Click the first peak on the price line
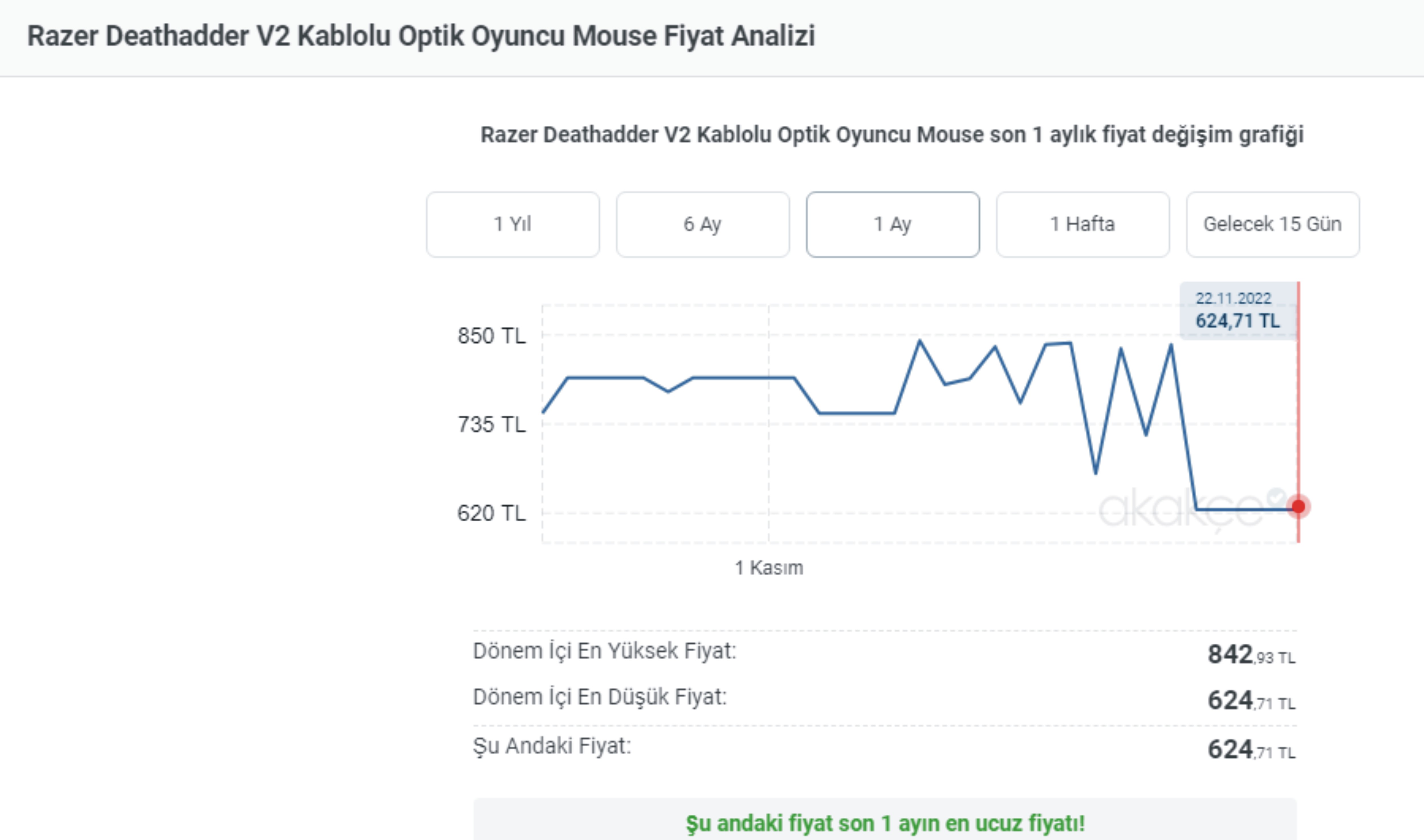1424x840 pixels. [920, 341]
